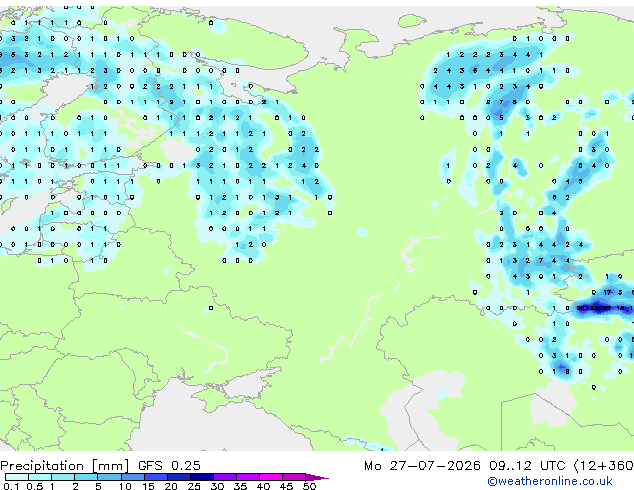The height and width of the screenshot is (490, 634).
Task: Click the "GFS 0.25" model label
Action: 169,466
